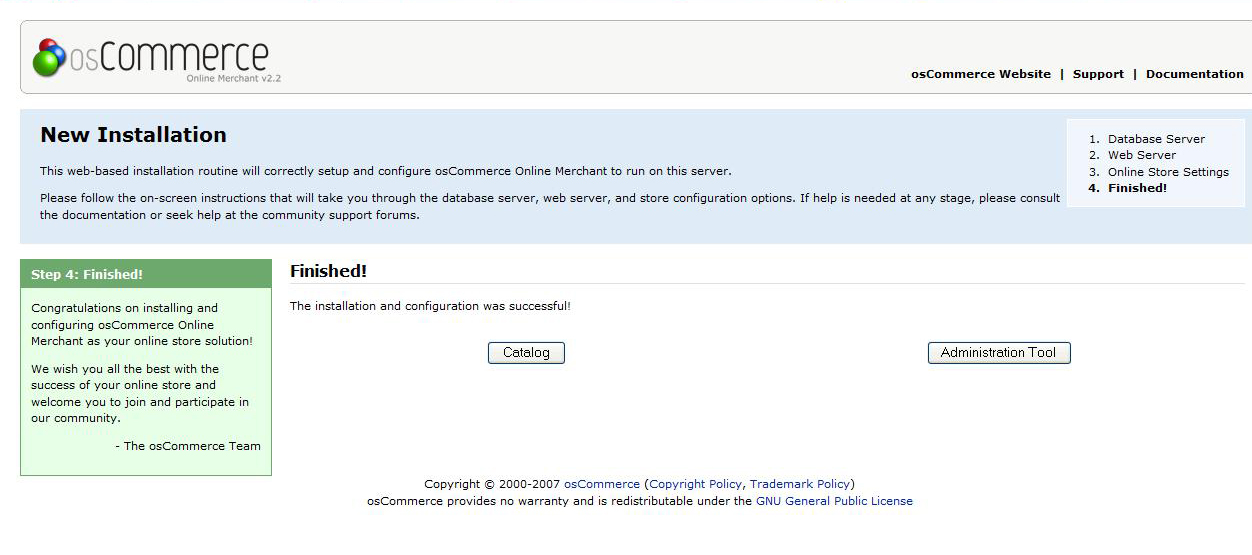This screenshot has width=1252, height=555.
Task: Open the osCommerce Website link
Action: (980, 74)
